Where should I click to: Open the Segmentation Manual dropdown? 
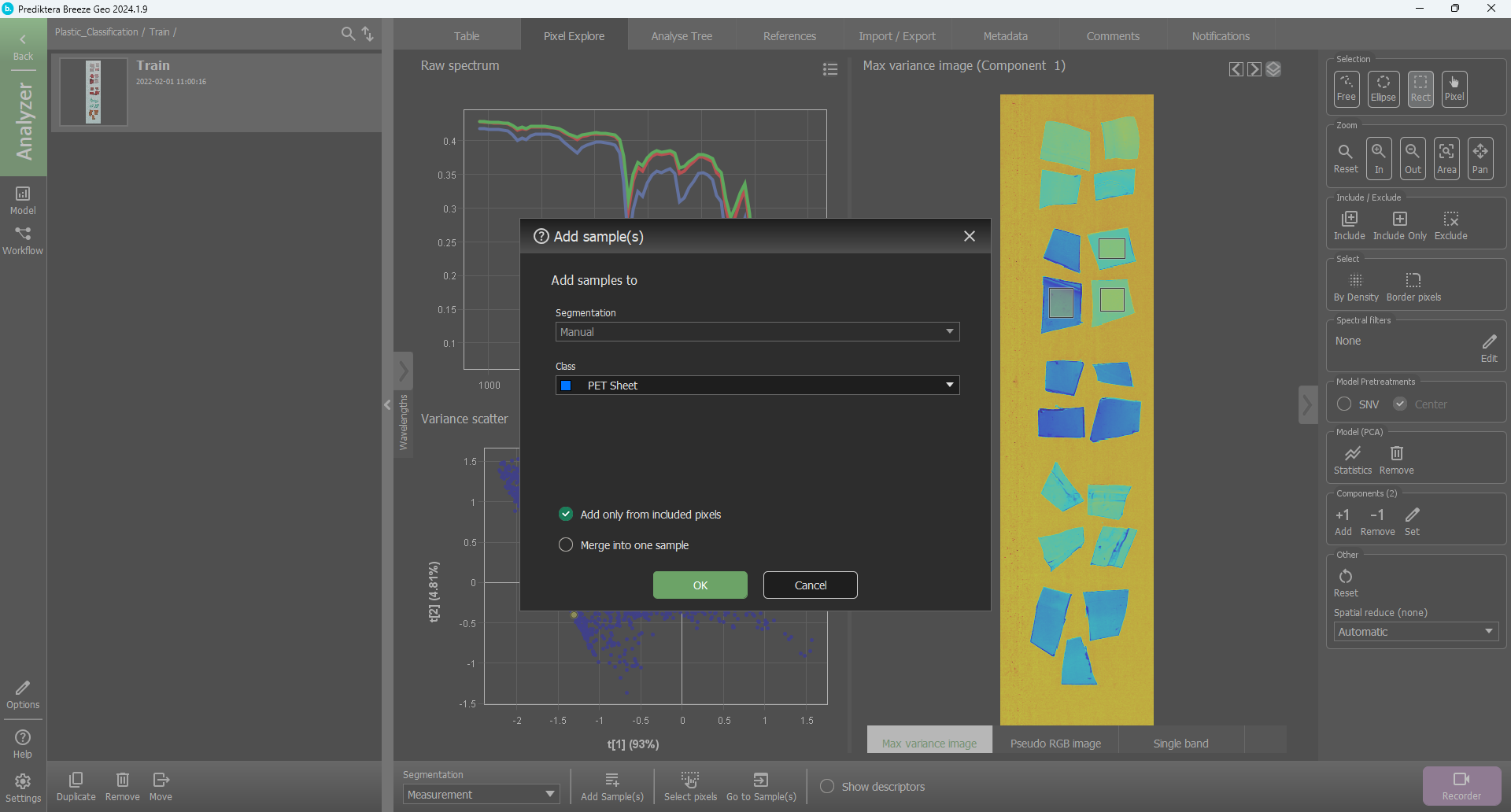(x=756, y=332)
